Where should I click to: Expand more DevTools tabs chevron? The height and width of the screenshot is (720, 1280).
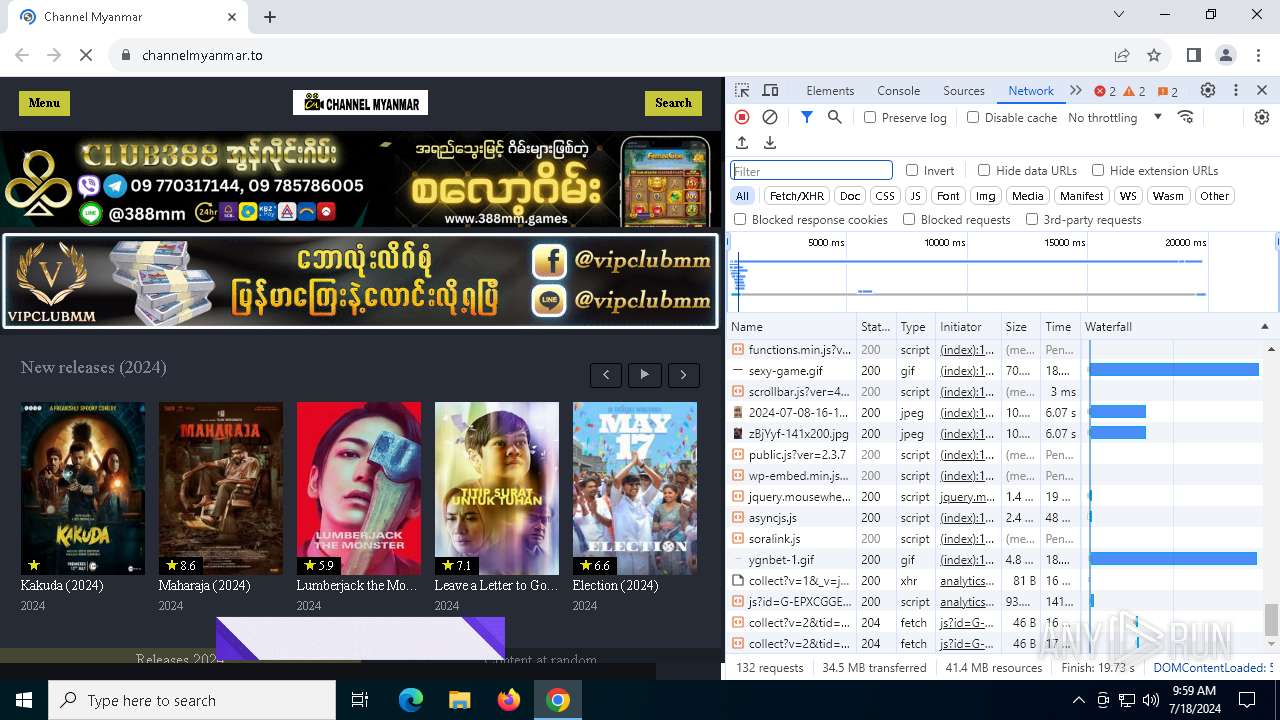point(1076,90)
